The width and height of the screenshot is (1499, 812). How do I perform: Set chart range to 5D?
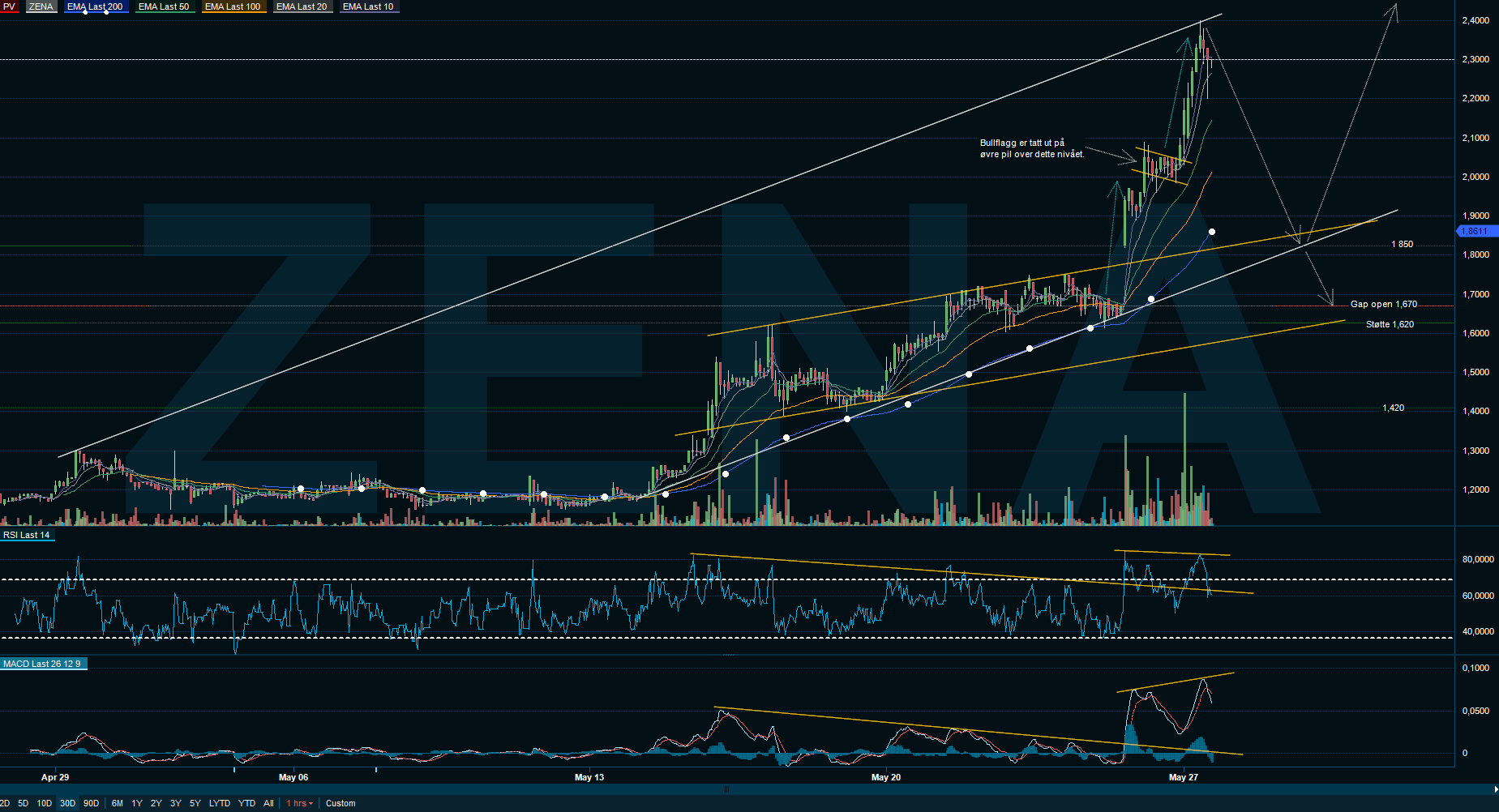click(23, 803)
